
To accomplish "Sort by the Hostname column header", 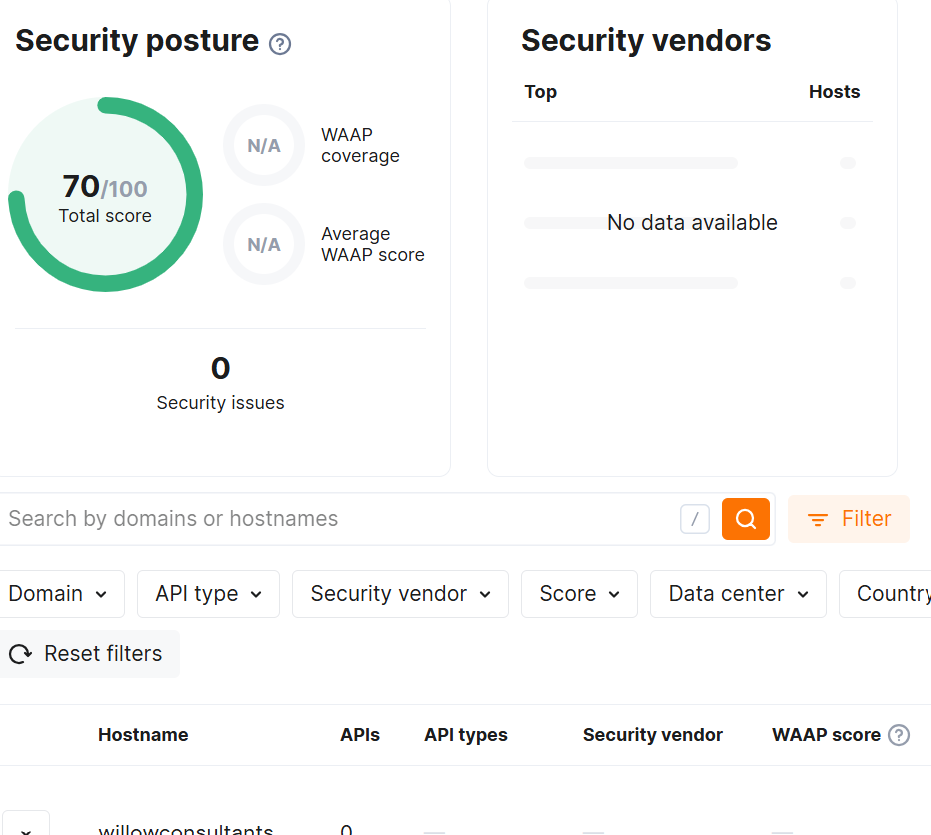I will point(143,735).
